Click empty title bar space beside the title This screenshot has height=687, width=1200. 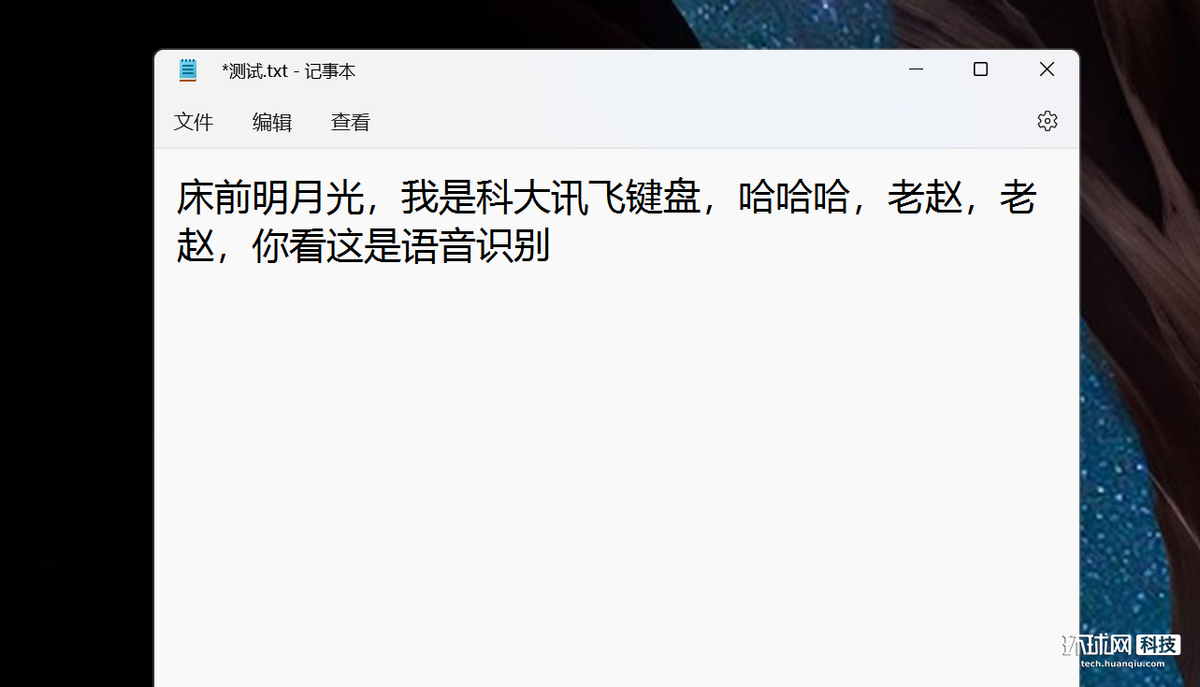pos(620,70)
